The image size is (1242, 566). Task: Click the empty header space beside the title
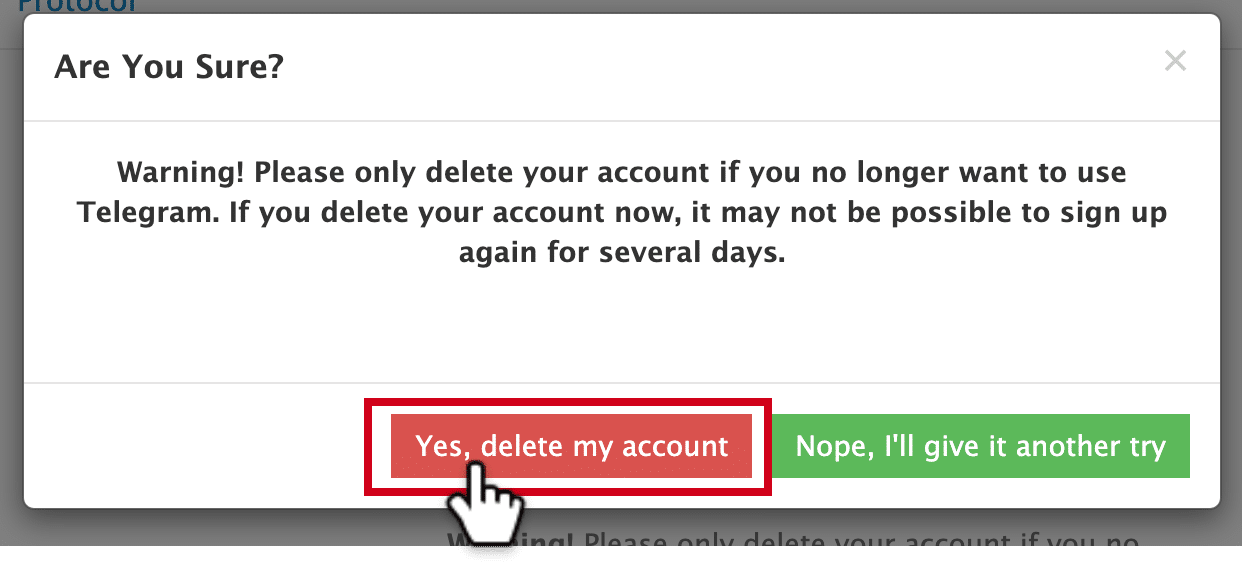[720, 67]
